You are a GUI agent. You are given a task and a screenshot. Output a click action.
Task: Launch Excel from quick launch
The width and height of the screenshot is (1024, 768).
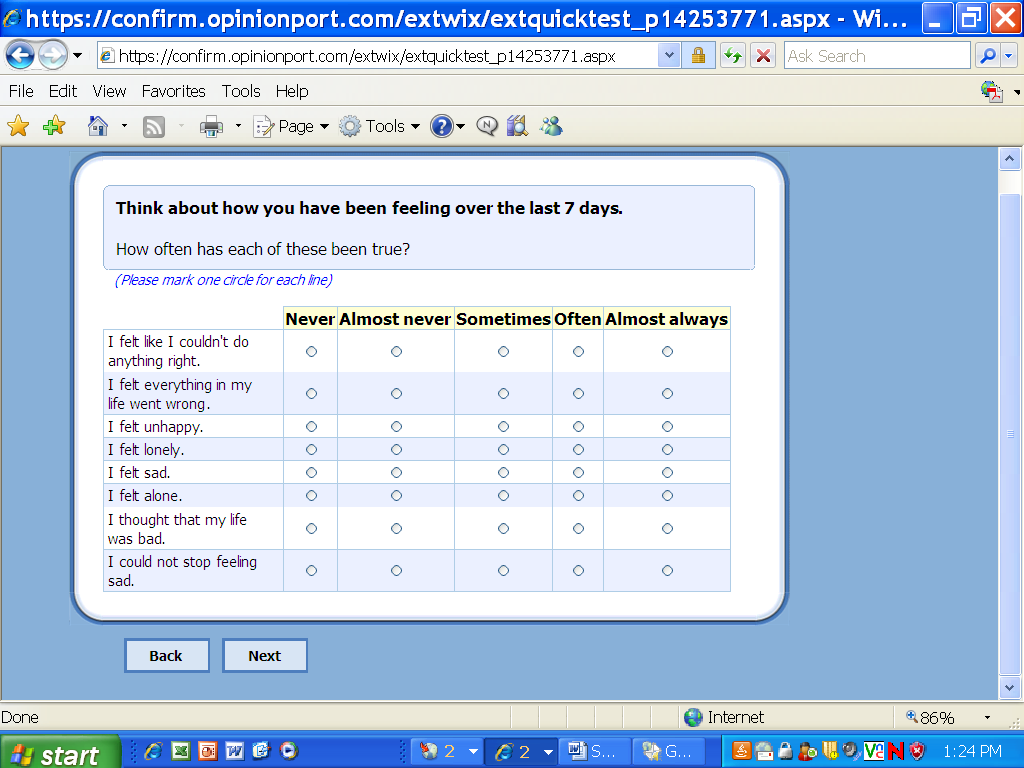[180, 751]
